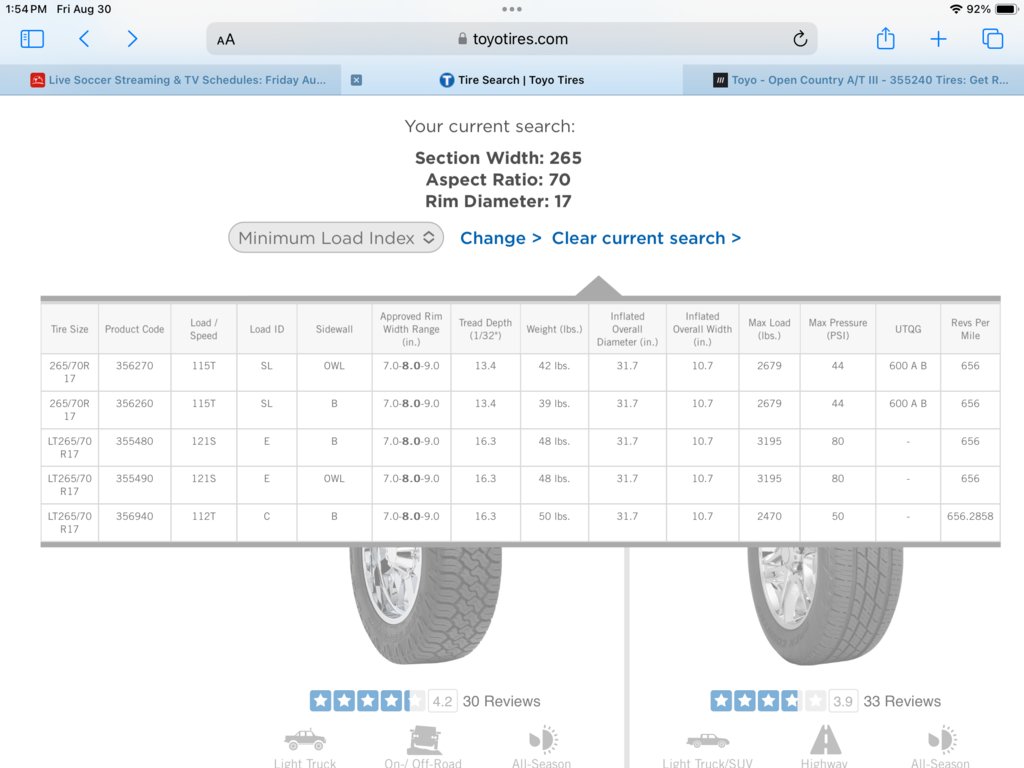Add a new tab with plus icon
This screenshot has width=1024, height=768.
tap(938, 39)
